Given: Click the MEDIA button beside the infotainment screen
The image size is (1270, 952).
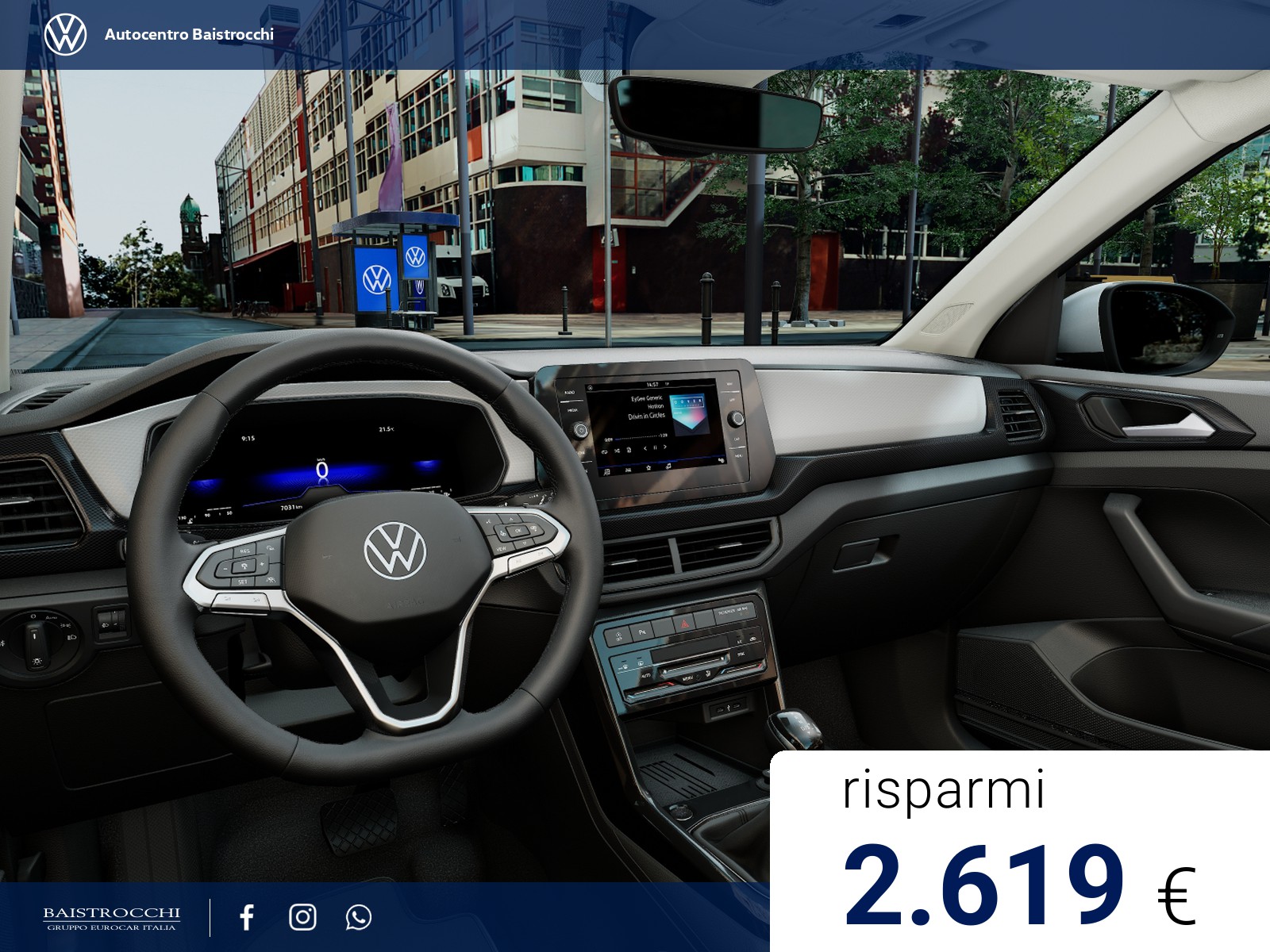Looking at the screenshot, I should [572, 410].
